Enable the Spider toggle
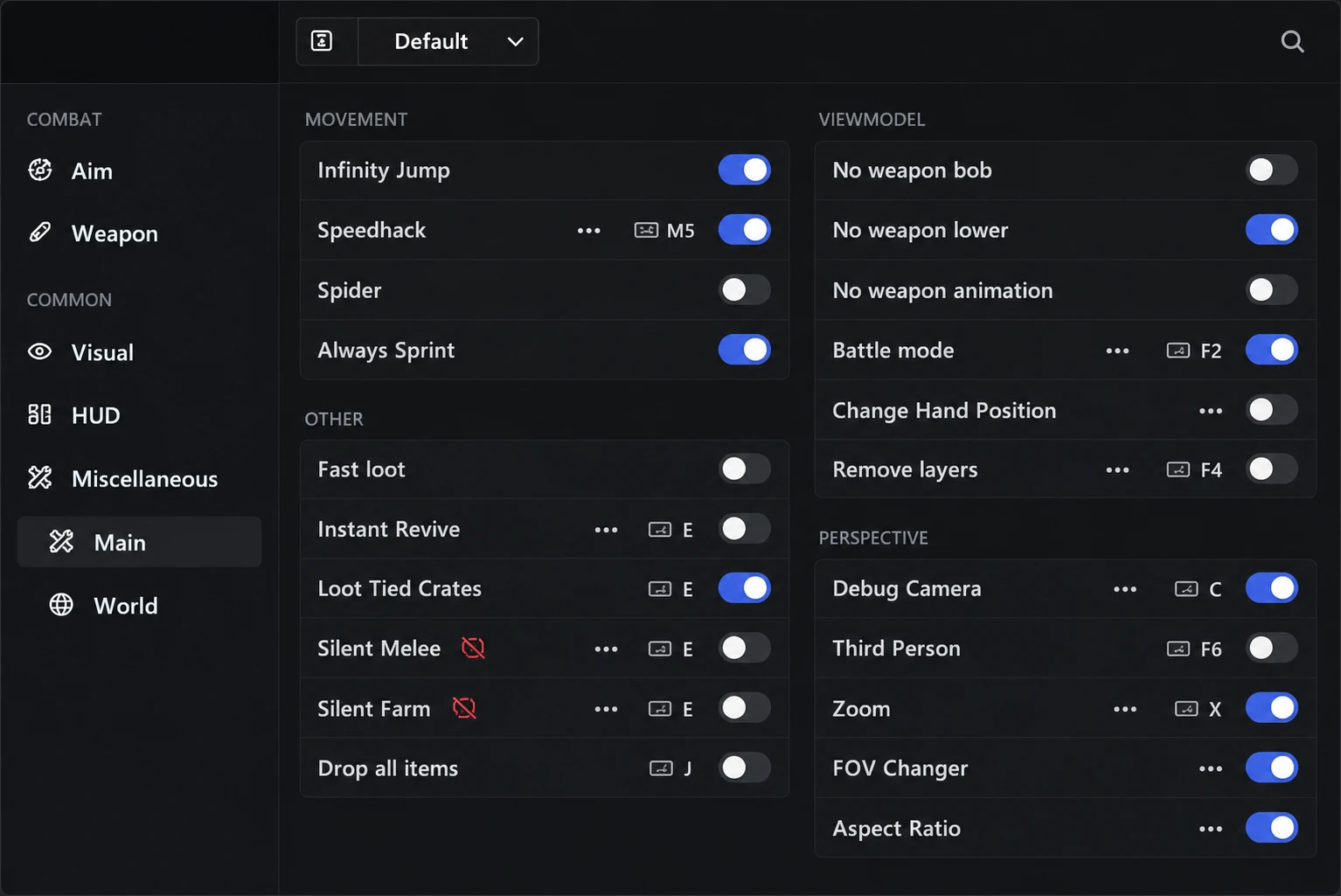 click(x=744, y=289)
